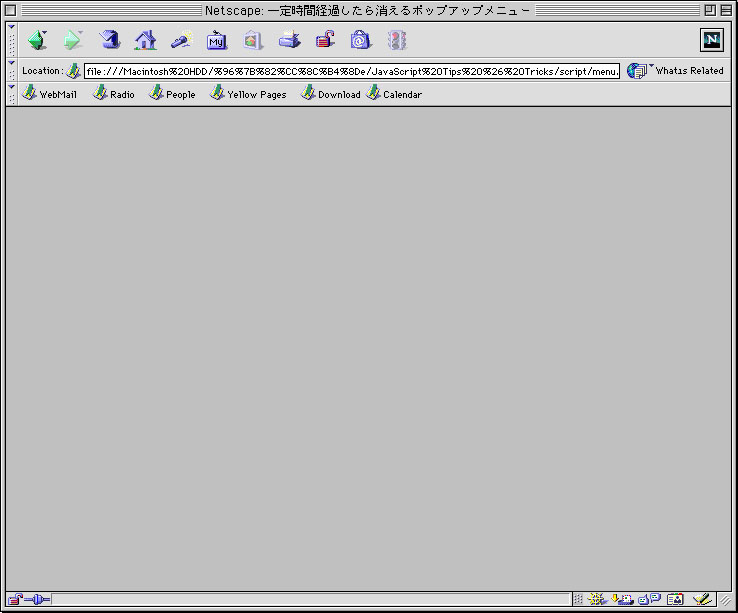Open Composer from the component bar
This screenshot has height=613, width=738.
click(702, 599)
